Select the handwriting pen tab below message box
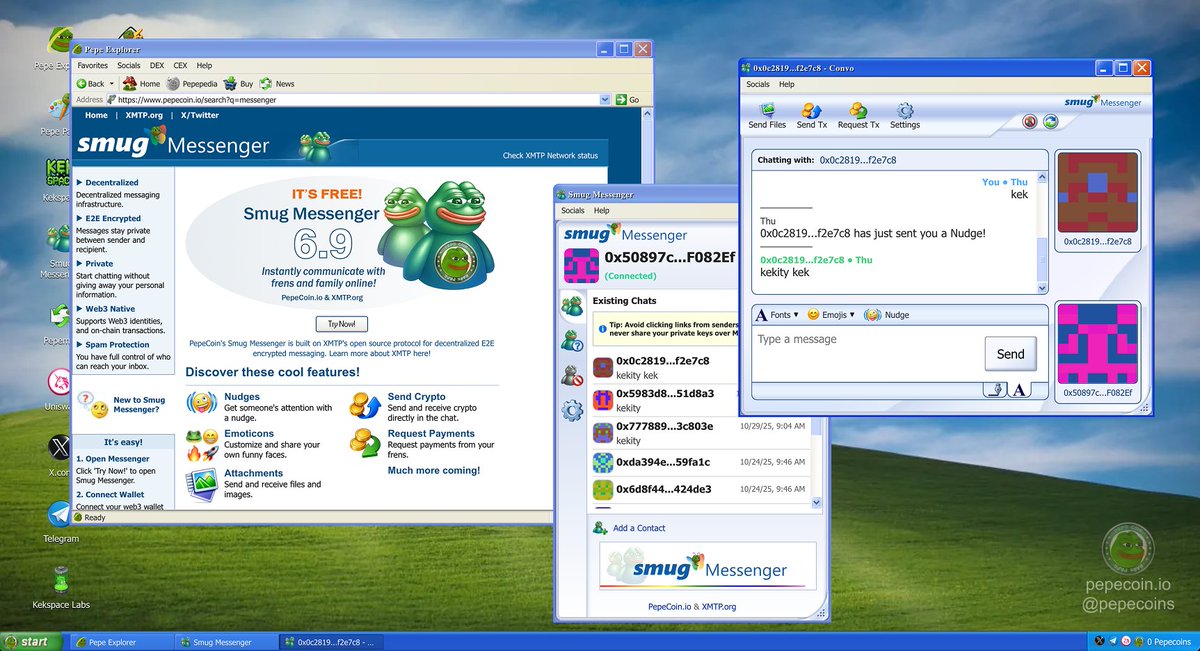Viewport: 1200px width, 651px height. [995, 390]
